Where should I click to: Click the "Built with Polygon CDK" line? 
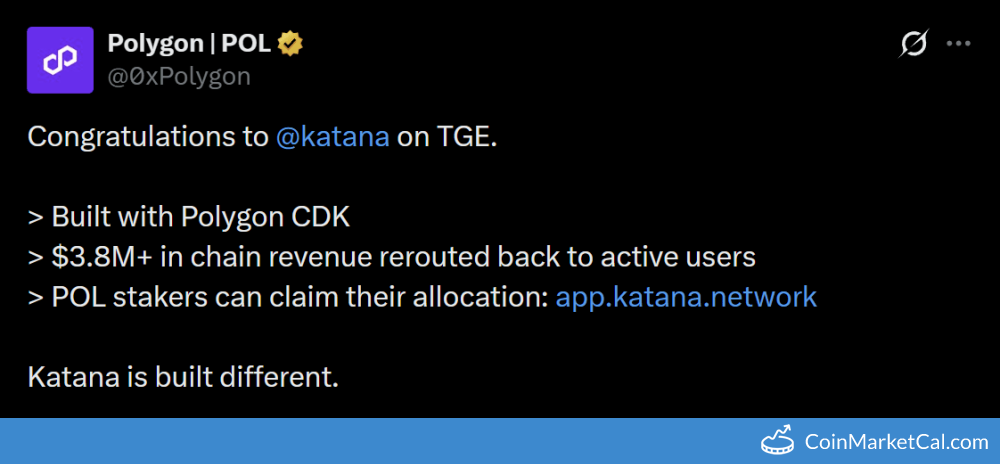coord(200,217)
